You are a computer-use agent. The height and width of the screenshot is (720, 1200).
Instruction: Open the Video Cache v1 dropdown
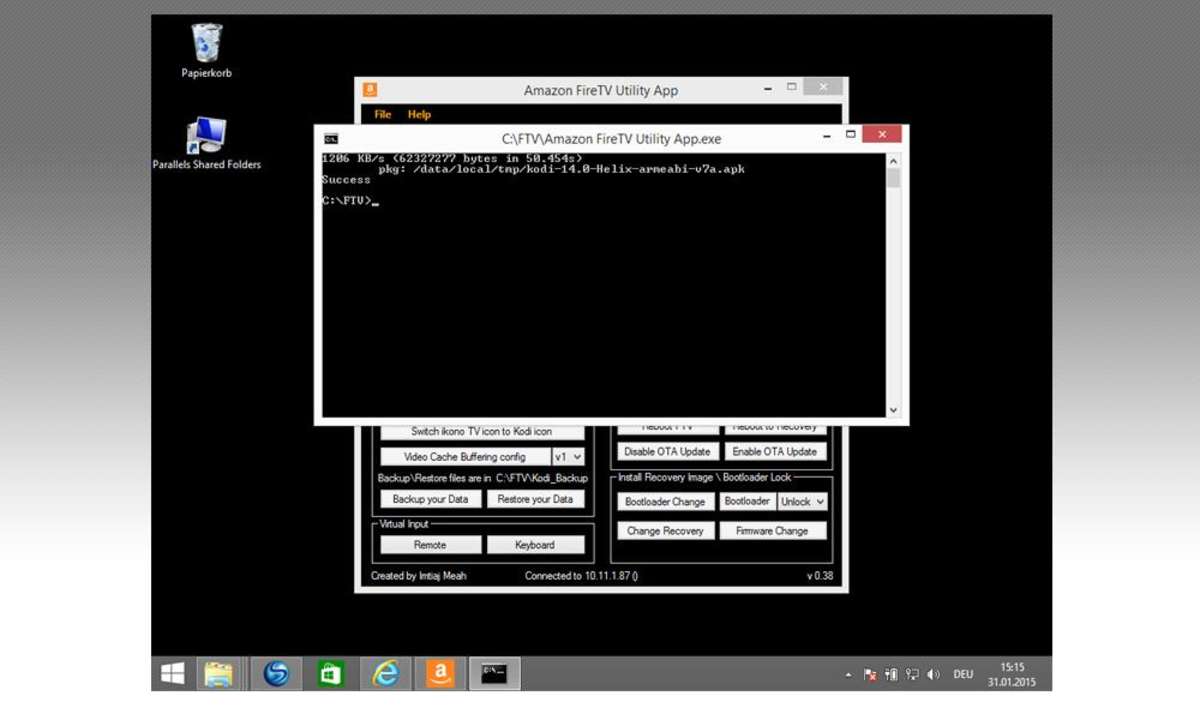(568, 457)
